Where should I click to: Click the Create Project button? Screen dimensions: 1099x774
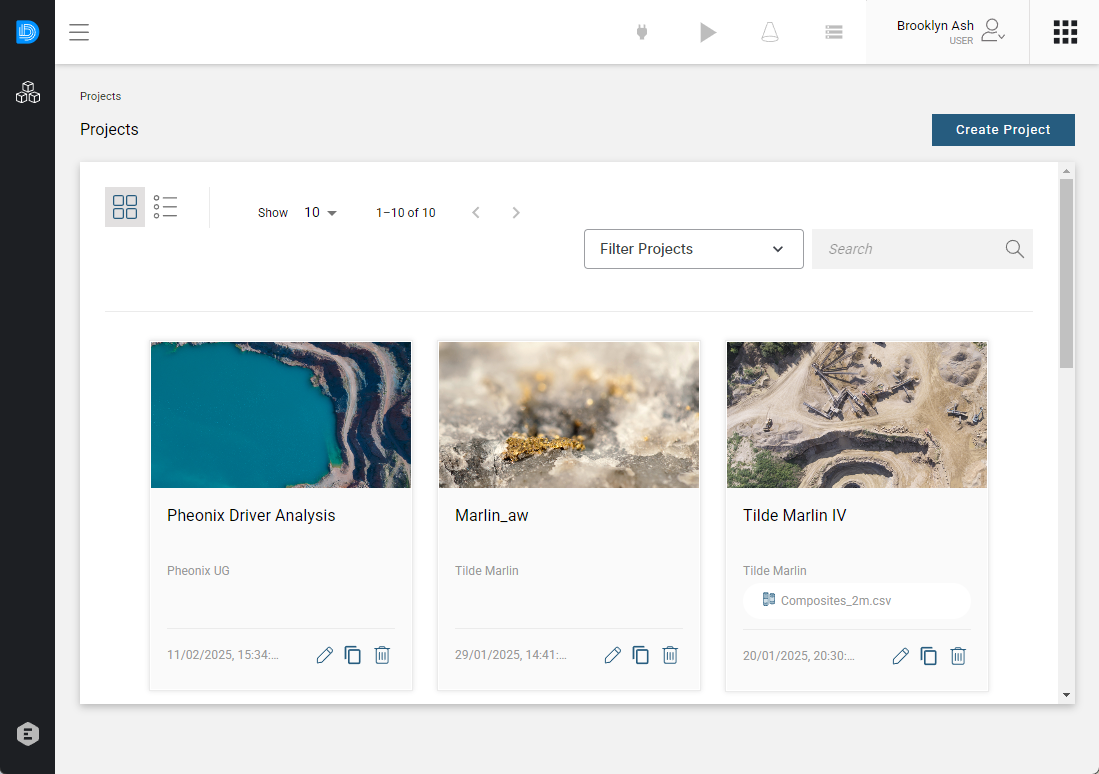point(1003,130)
